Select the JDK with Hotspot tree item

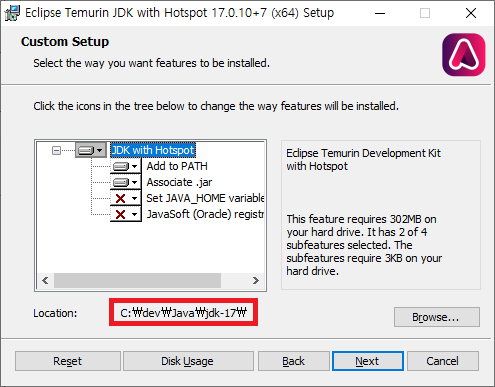coord(153,150)
